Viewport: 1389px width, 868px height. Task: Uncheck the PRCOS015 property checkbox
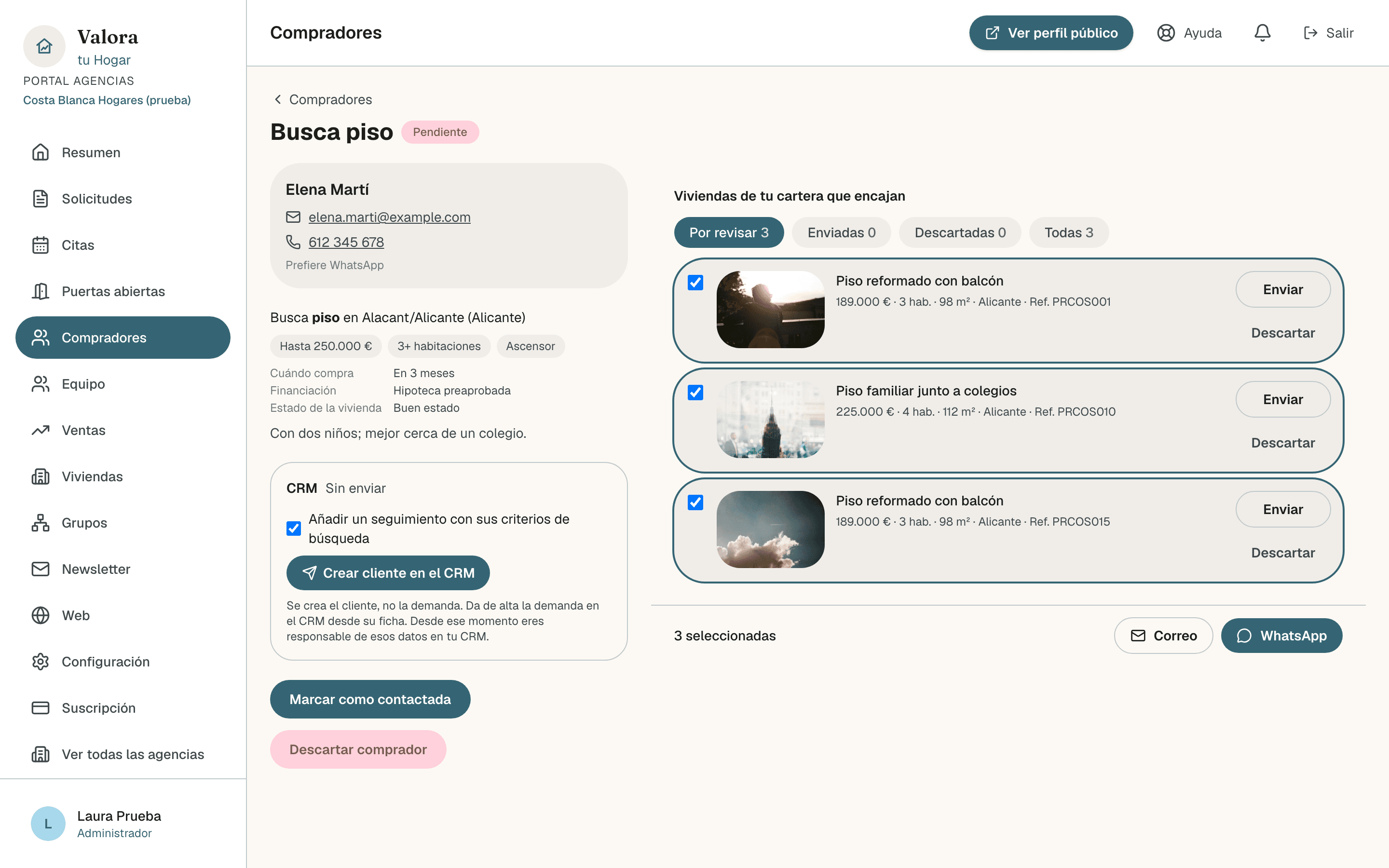[695, 502]
